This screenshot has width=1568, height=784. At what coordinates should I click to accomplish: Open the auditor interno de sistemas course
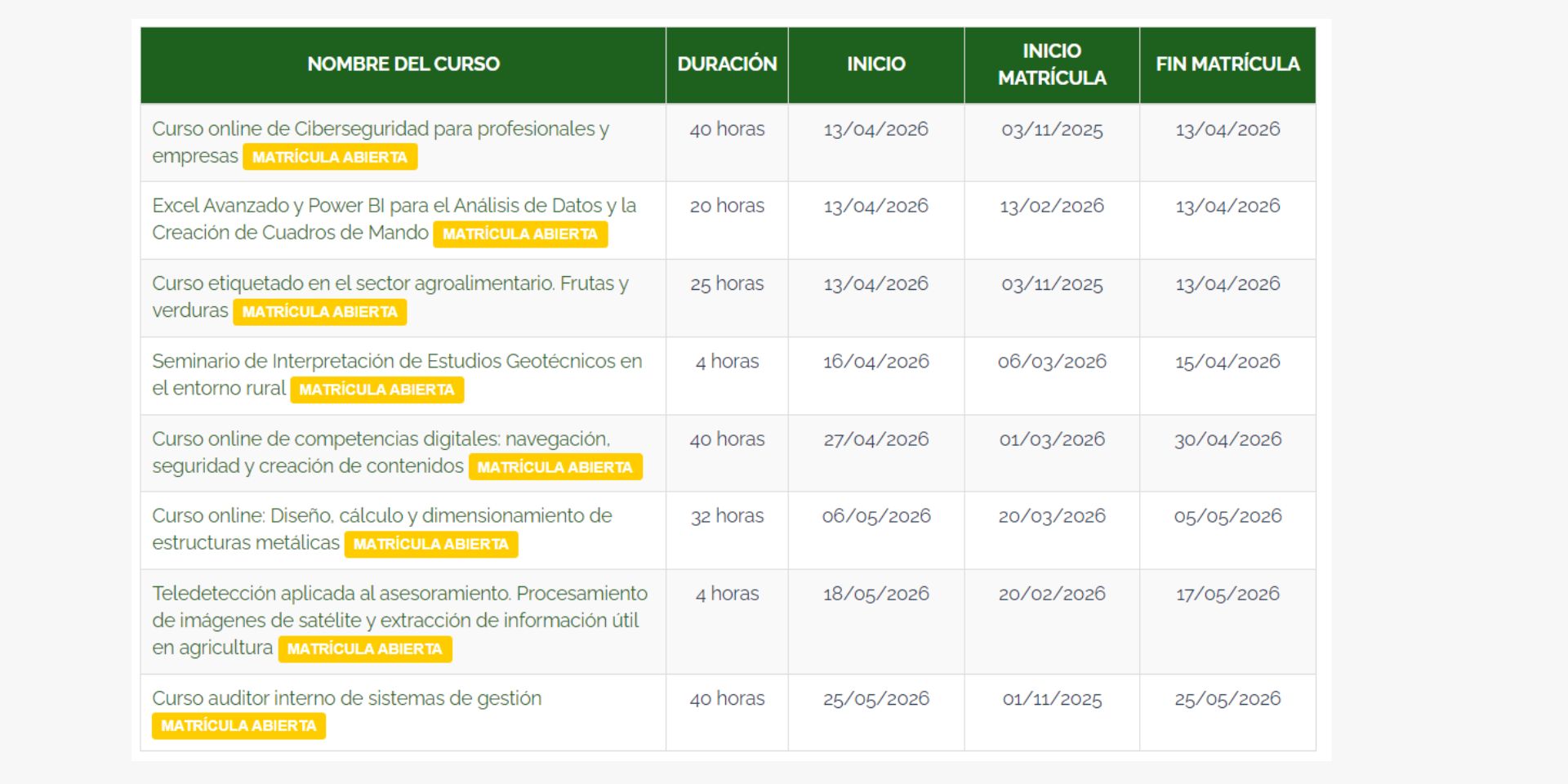coord(347,698)
